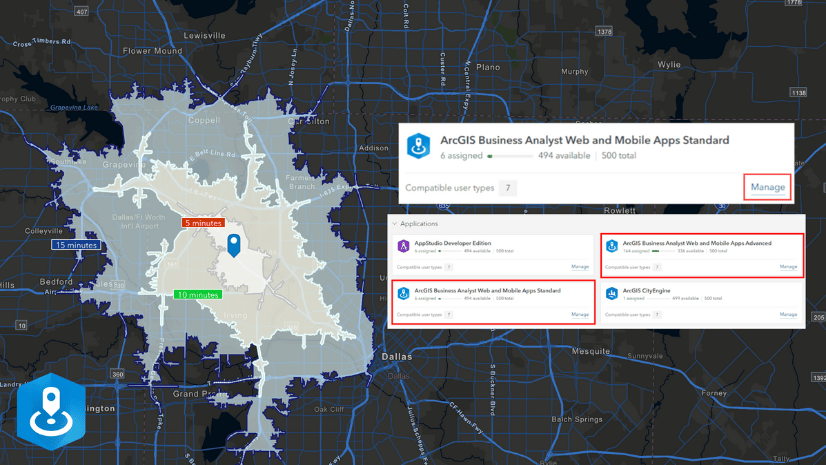Click compatible user types badge for CityEngine

coord(657,314)
